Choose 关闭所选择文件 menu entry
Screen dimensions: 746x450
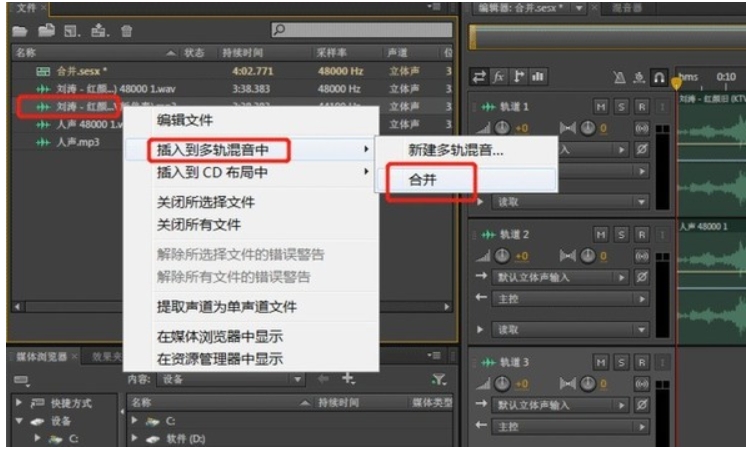coord(206,202)
